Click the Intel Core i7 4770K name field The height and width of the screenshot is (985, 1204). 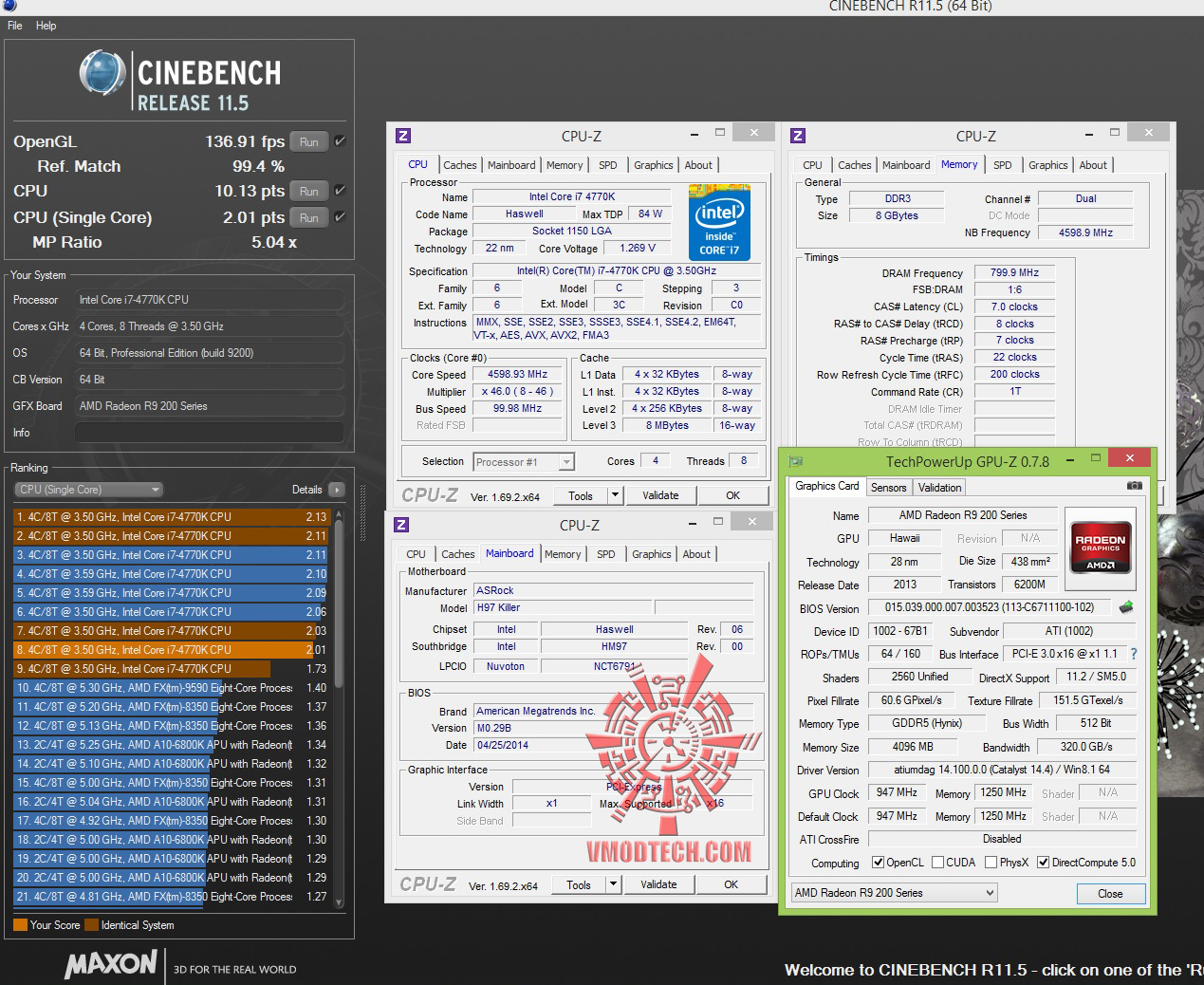[x=571, y=197]
